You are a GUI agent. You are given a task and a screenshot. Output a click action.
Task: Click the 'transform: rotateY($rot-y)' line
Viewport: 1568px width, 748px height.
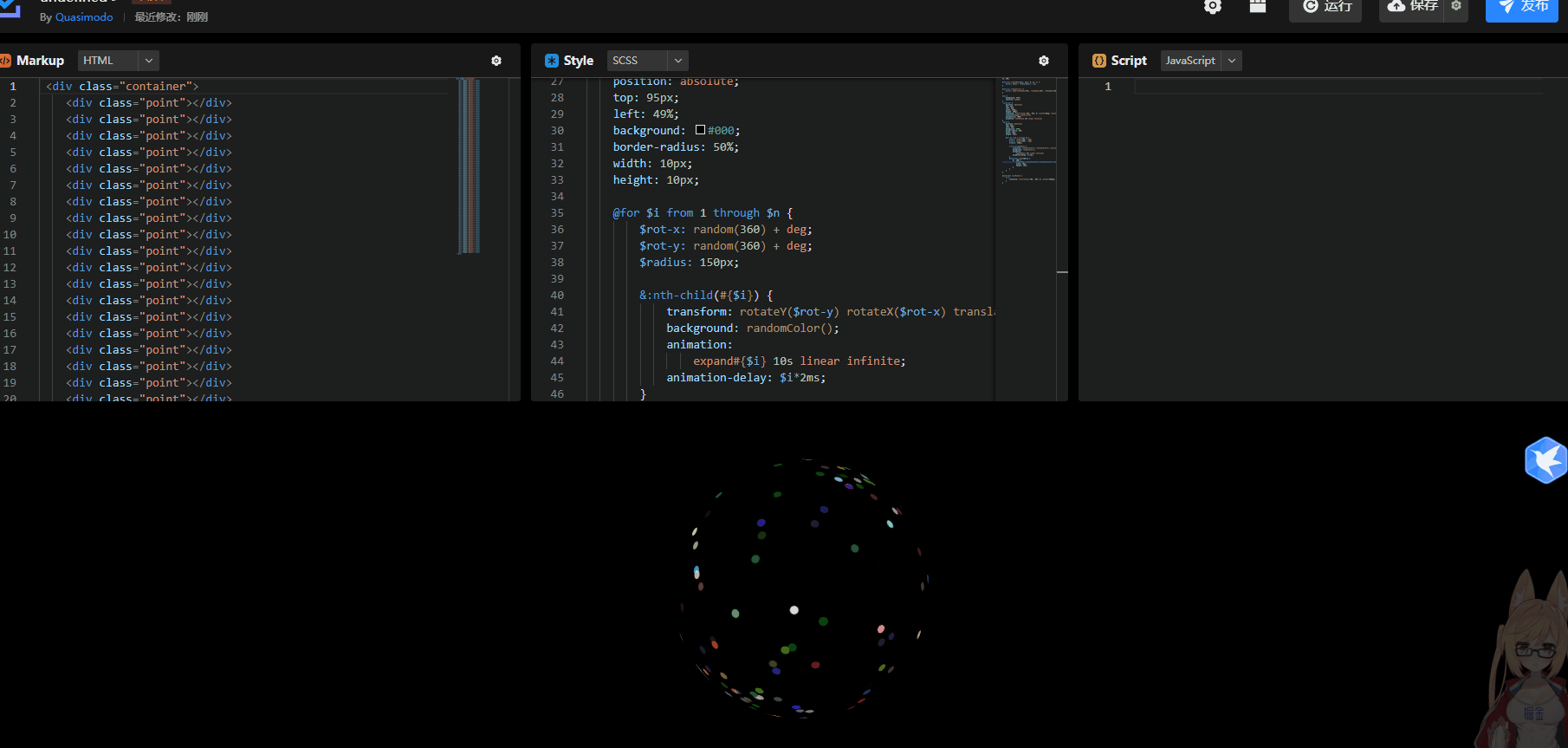831,312
